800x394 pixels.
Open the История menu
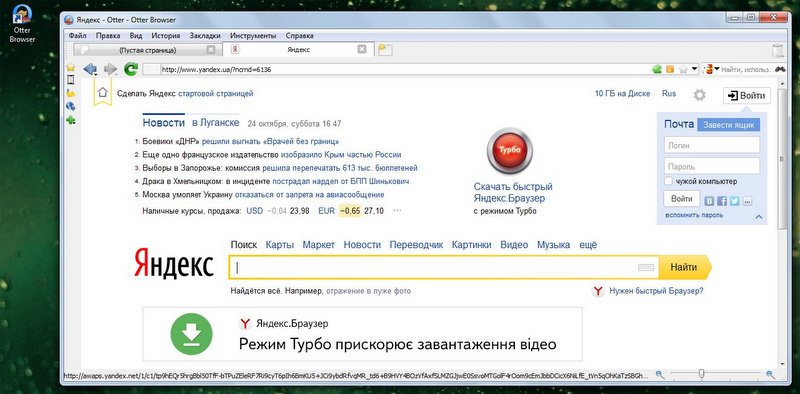tap(166, 36)
